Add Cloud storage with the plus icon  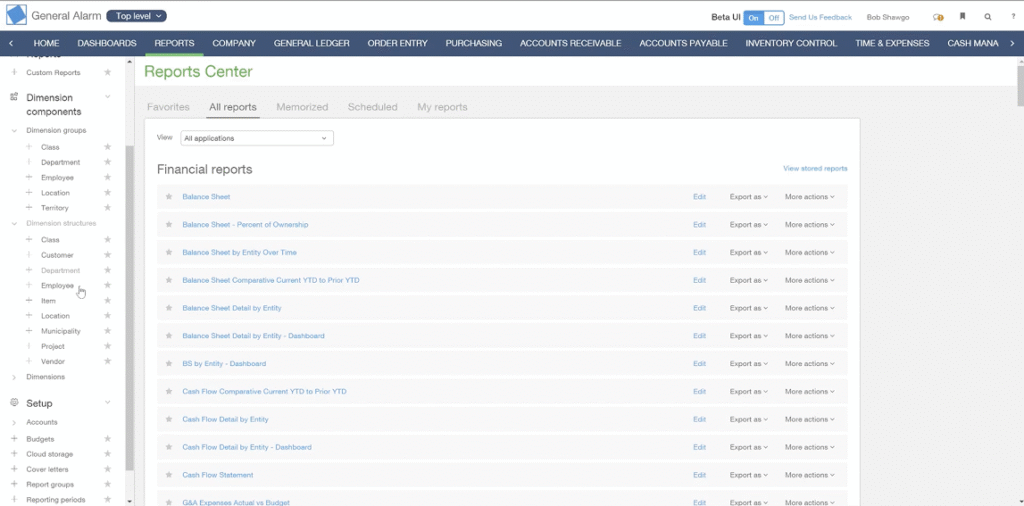pos(14,454)
